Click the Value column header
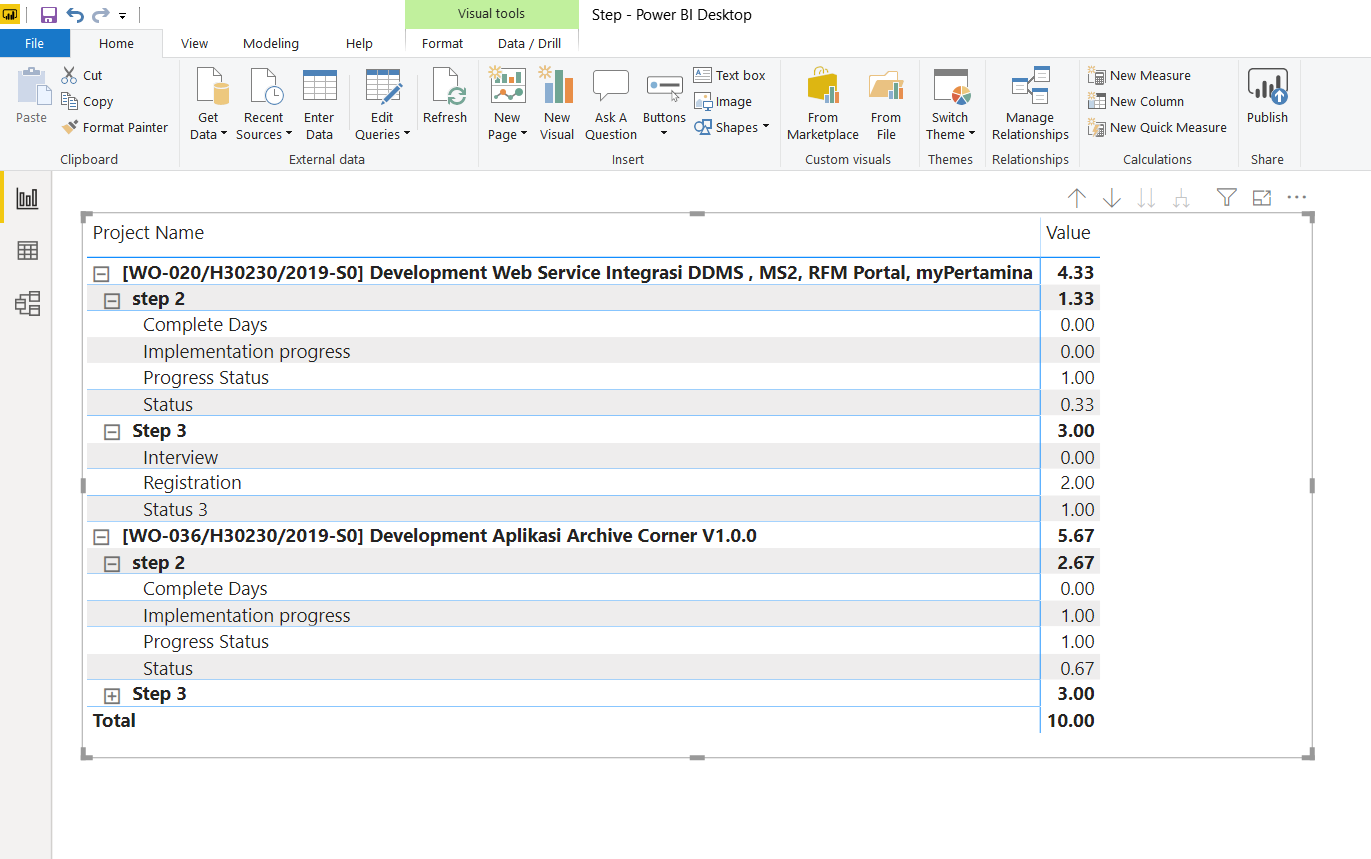The image size is (1371, 859). coord(1068,233)
